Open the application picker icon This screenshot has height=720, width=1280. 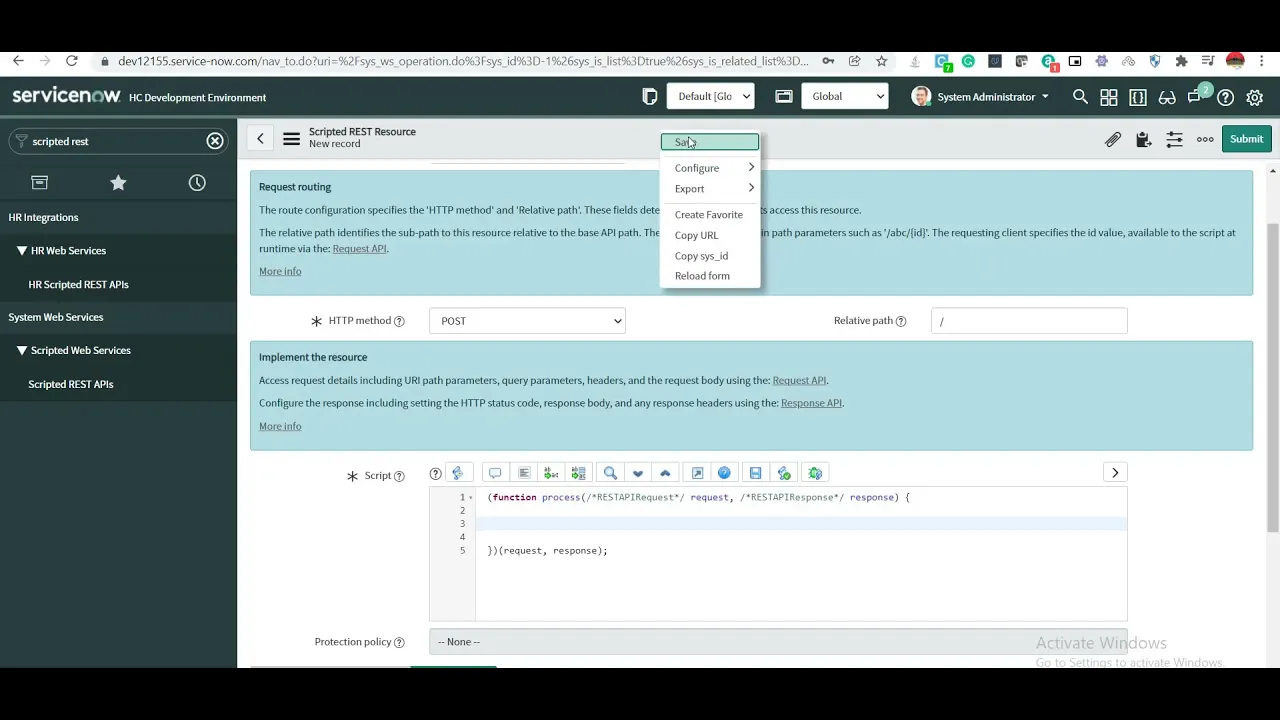[x=784, y=96]
